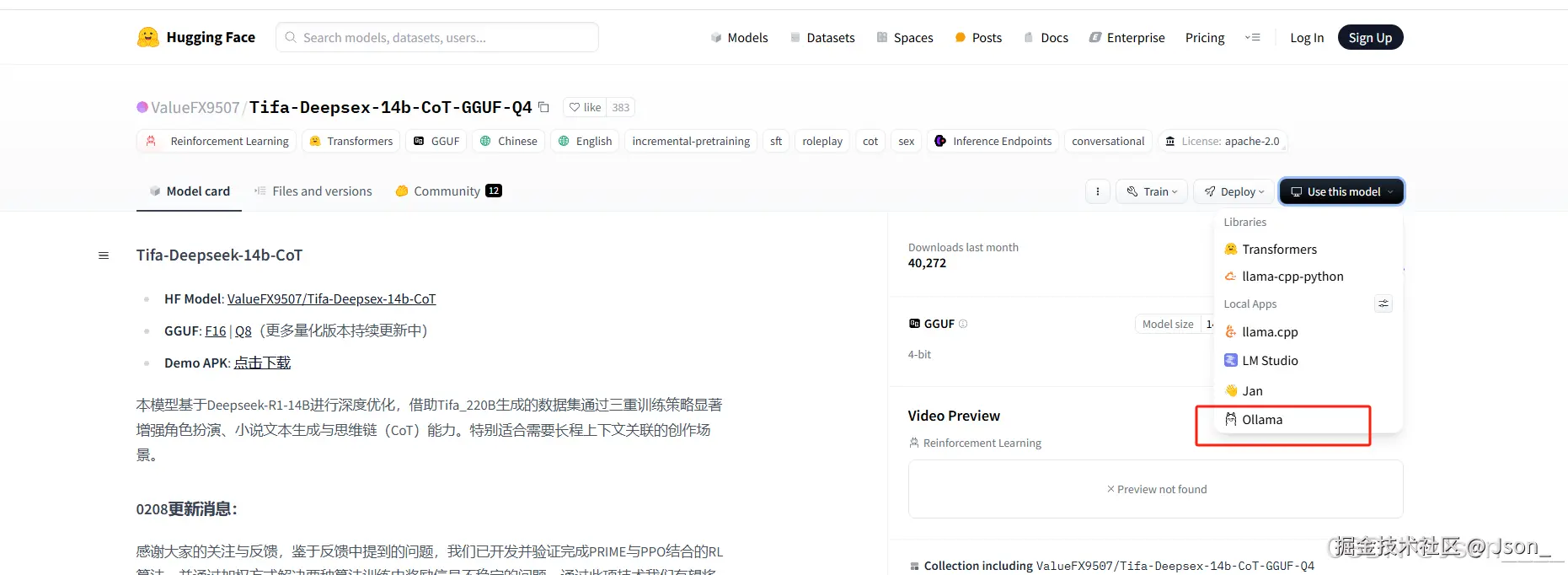Open the Datasets nav item
Screen dimensions: 1568x575
coord(822,38)
